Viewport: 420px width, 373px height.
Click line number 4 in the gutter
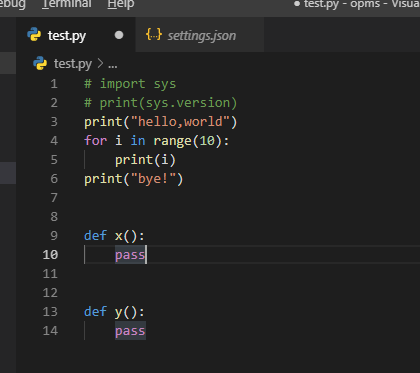(x=54, y=141)
